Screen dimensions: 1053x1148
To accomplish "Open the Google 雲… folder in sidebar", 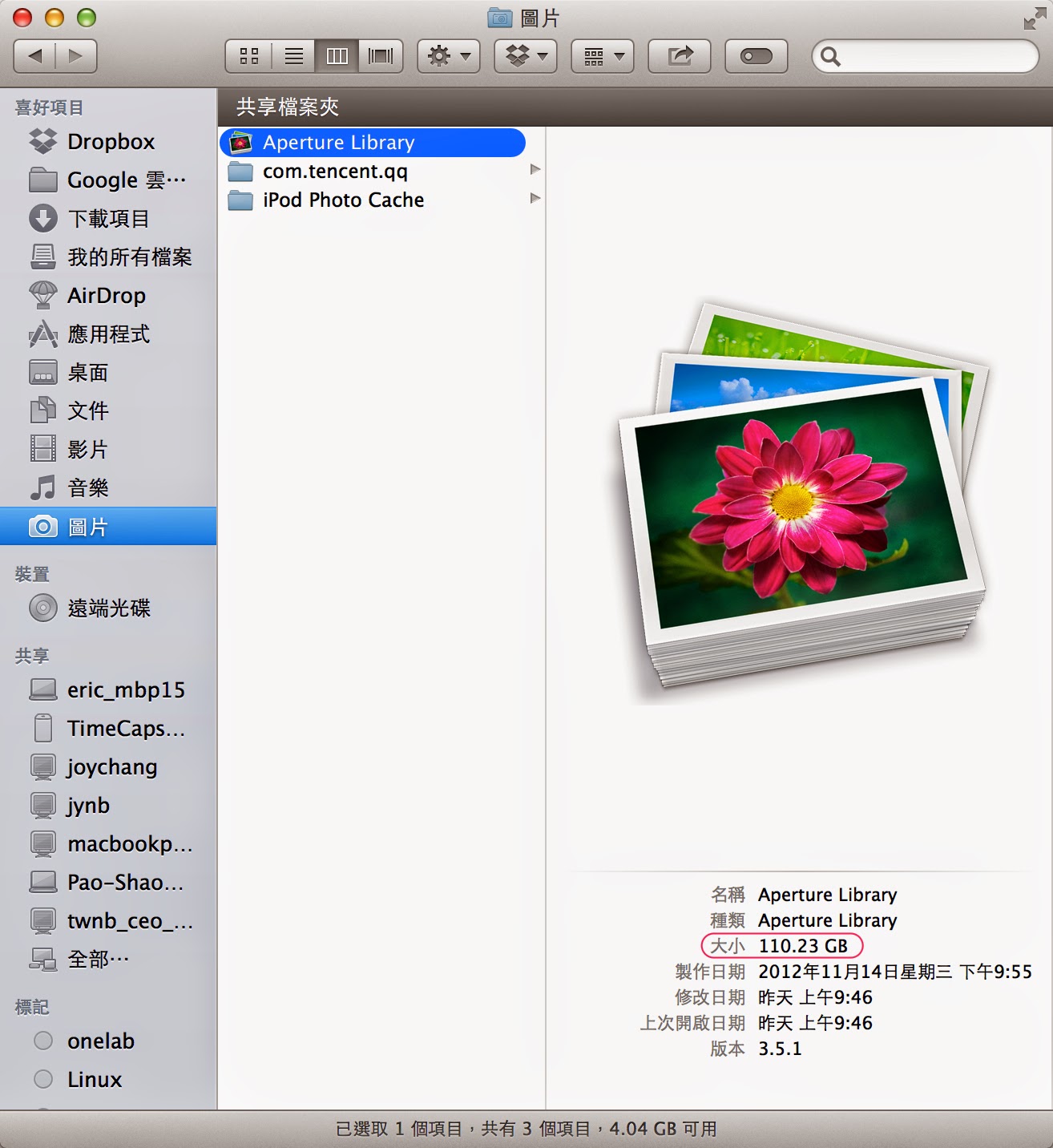I will pyautogui.click(x=108, y=180).
